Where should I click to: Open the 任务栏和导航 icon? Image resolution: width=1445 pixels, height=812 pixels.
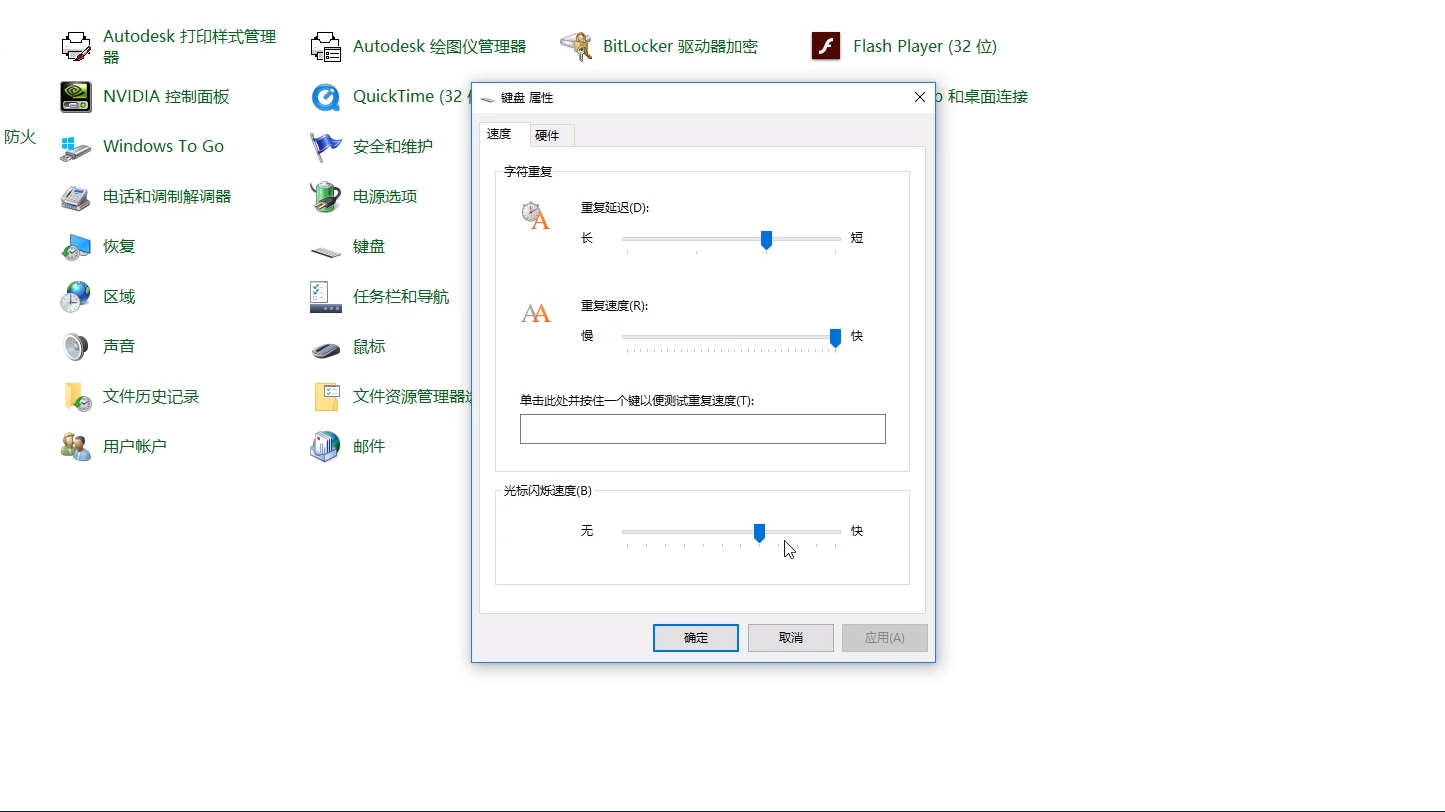[x=326, y=296]
